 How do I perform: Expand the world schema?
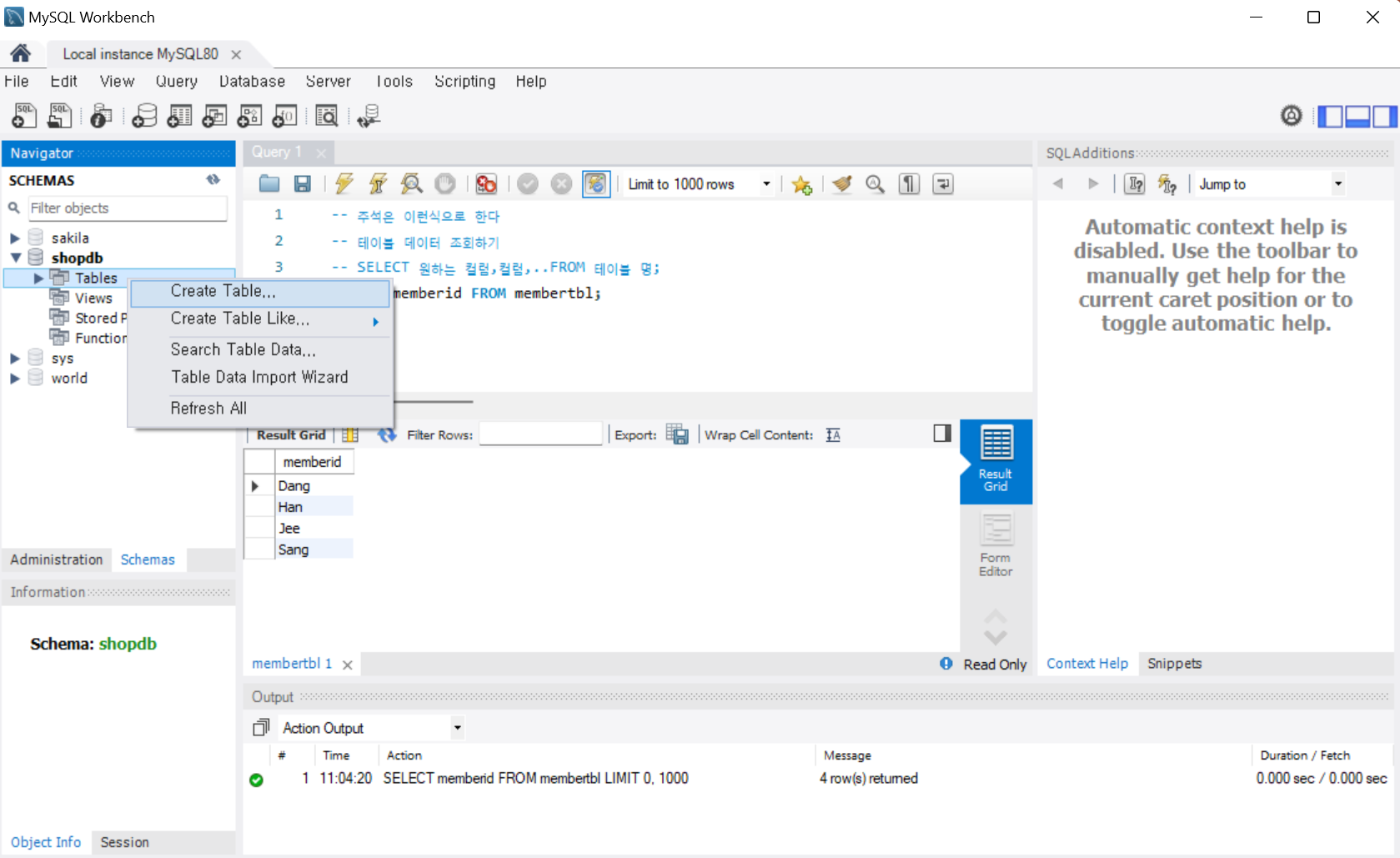(x=15, y=378)
